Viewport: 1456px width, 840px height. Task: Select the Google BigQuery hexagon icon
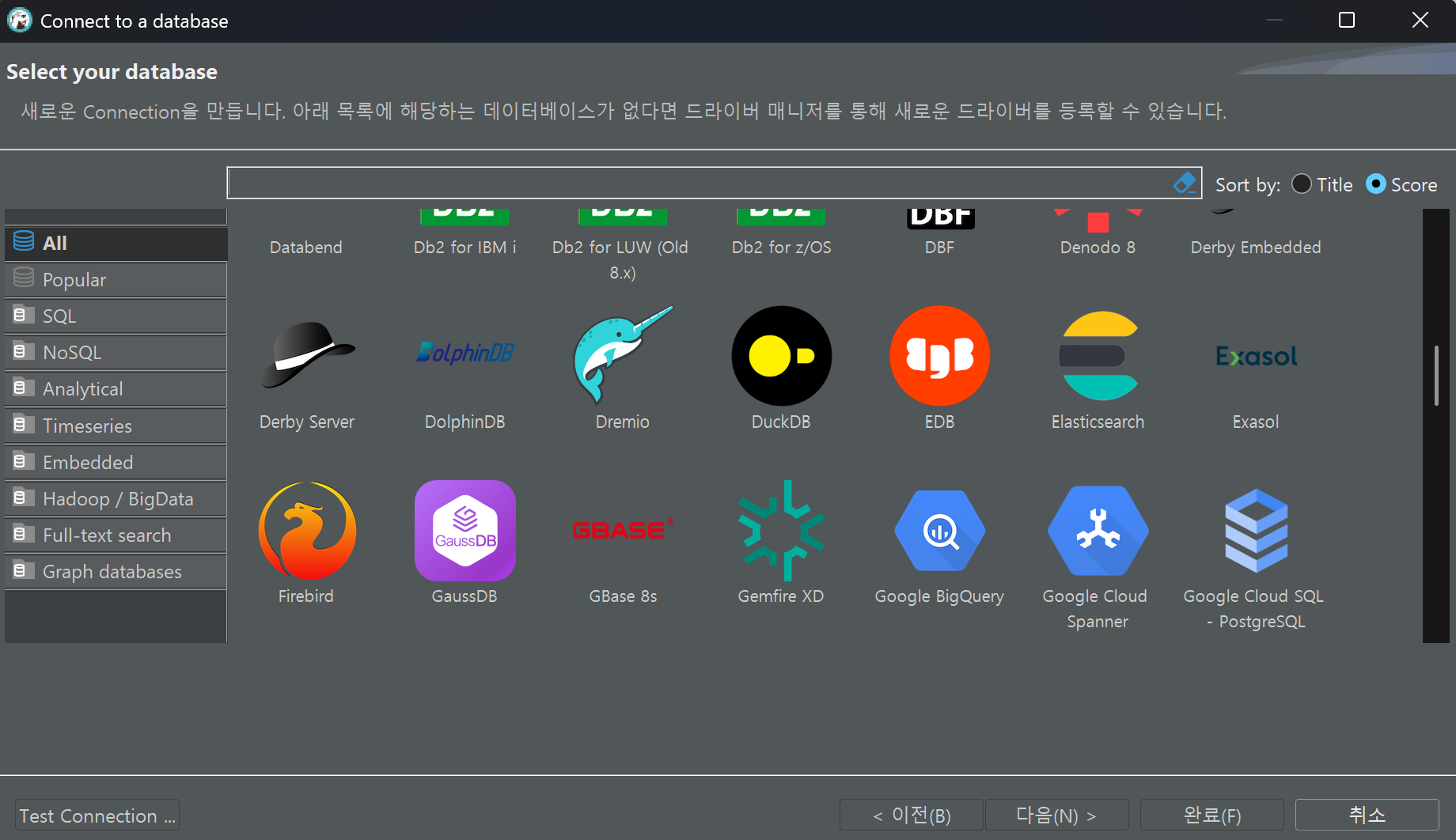(939, 531)
